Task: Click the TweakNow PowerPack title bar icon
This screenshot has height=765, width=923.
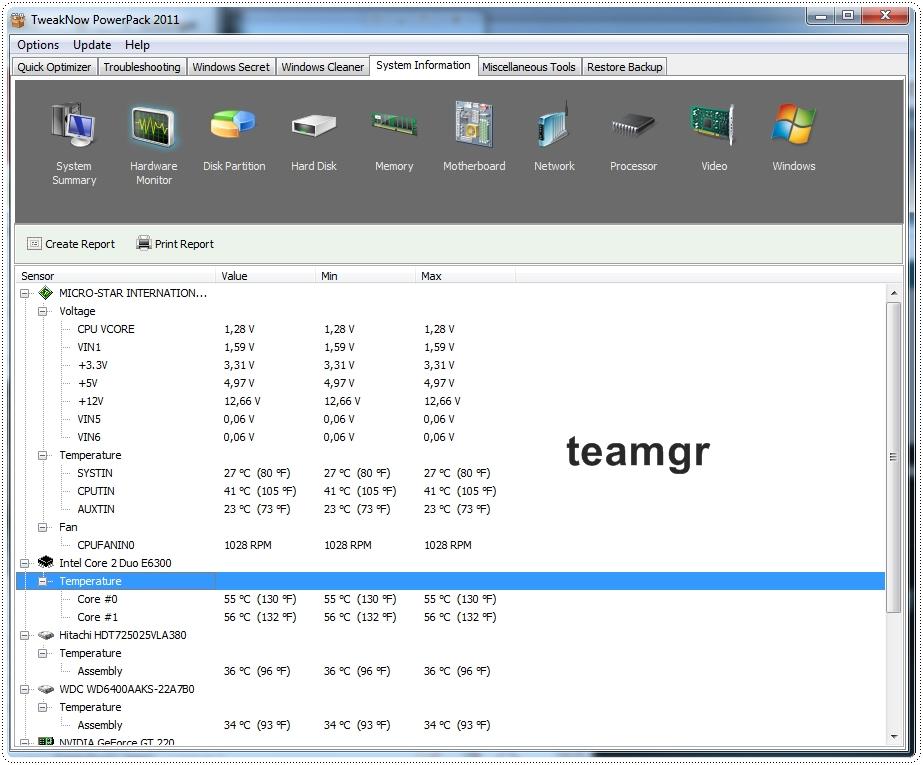Action: [x=18, y=19]
